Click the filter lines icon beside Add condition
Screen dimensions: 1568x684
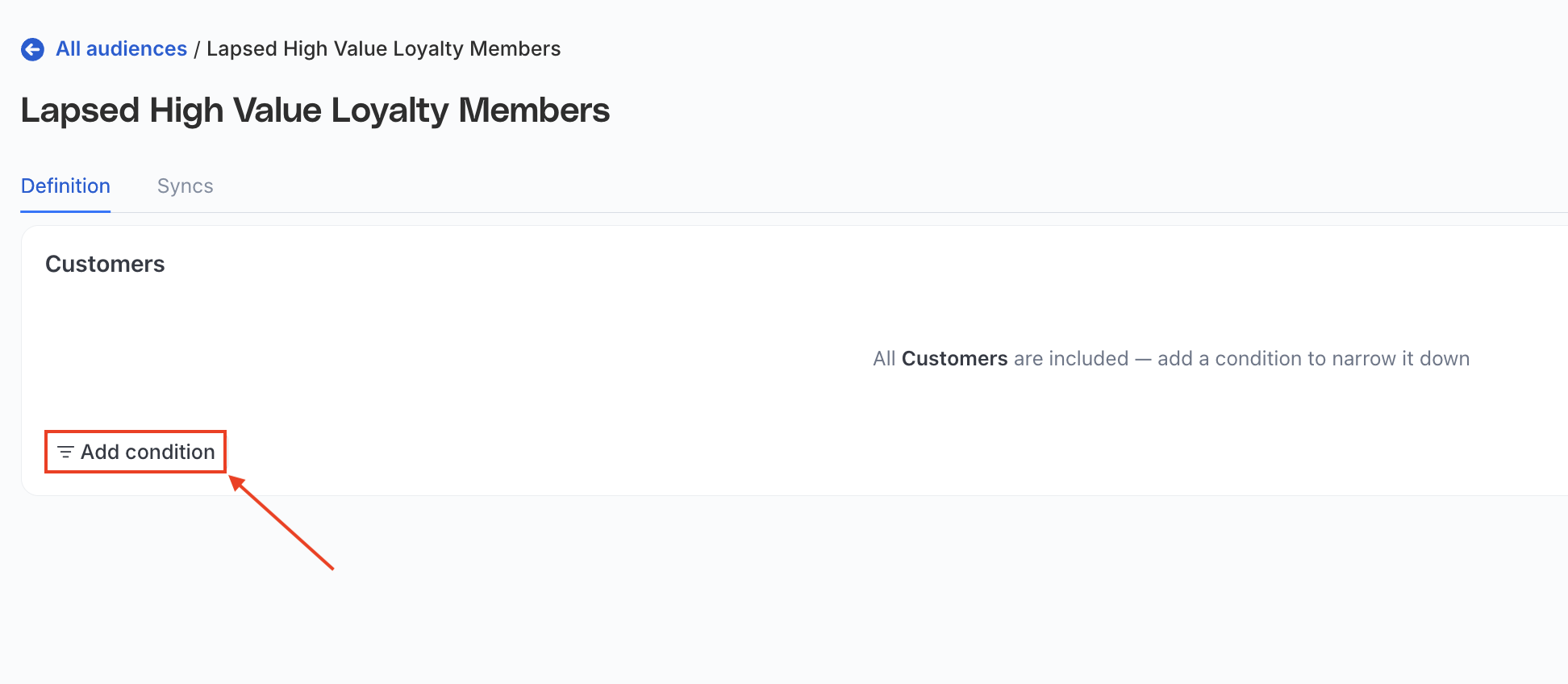65,453
